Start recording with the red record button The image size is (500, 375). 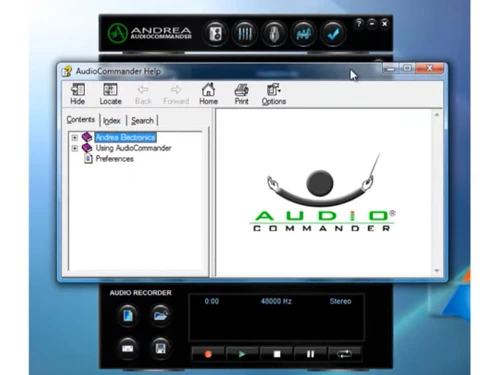click(x=208, y=354)
